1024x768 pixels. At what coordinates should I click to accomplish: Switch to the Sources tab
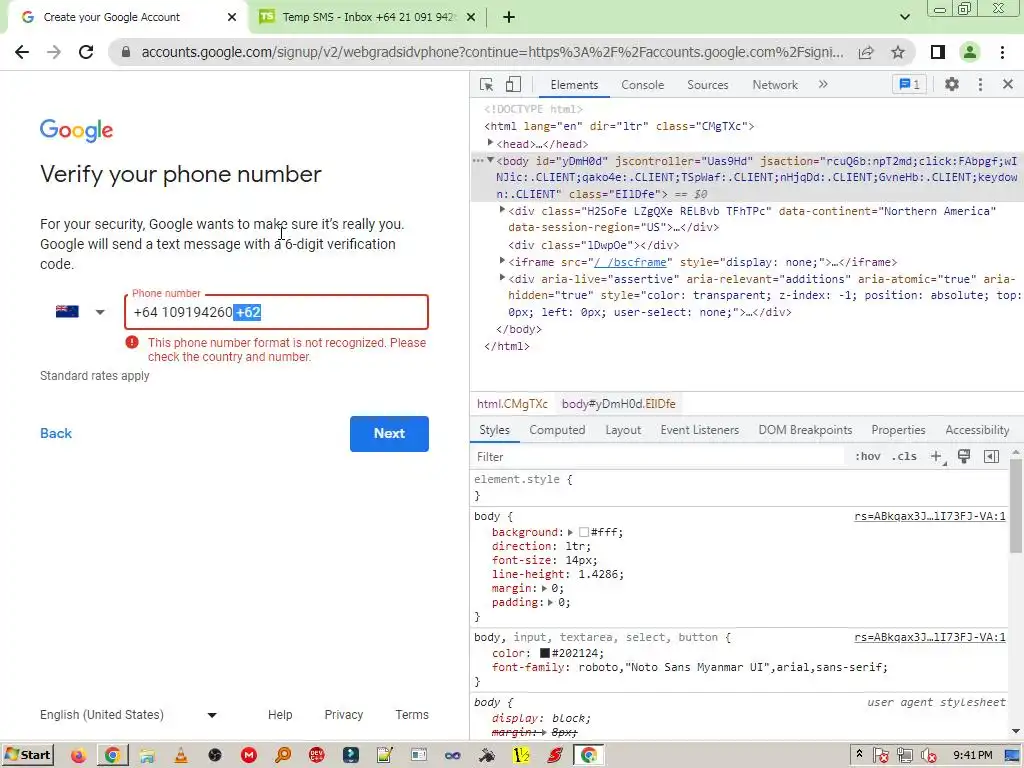point(707,85)
